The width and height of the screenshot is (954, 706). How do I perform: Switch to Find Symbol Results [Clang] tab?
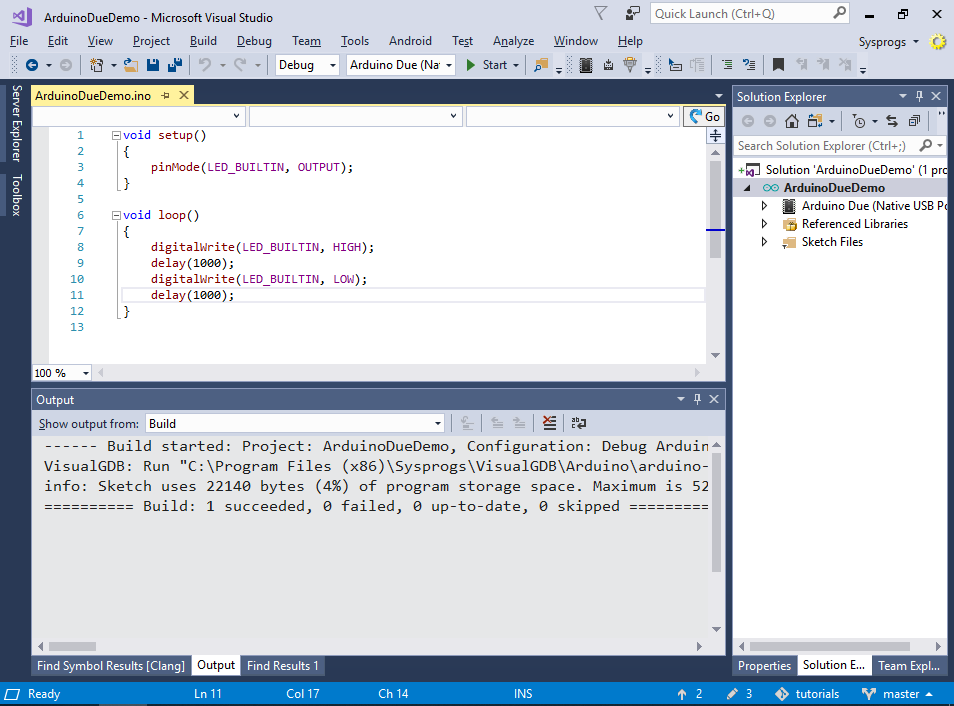coord(111,666)
